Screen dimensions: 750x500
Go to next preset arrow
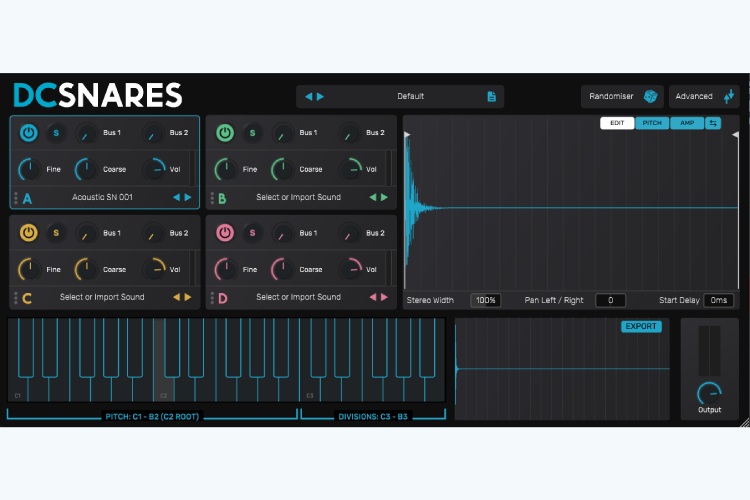click(320, 96)
